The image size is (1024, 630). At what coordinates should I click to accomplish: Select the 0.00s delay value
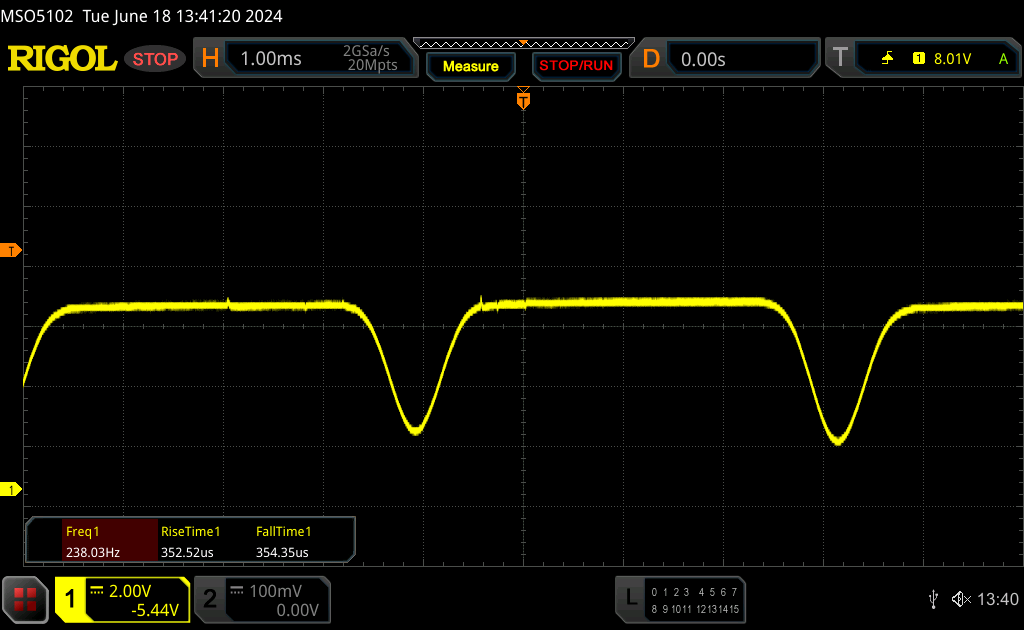click(x=703, y=59)
